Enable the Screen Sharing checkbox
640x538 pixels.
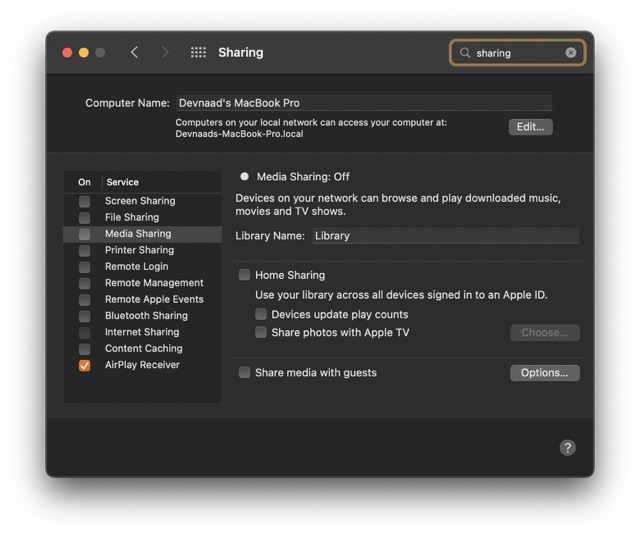(x=85, y=201)
